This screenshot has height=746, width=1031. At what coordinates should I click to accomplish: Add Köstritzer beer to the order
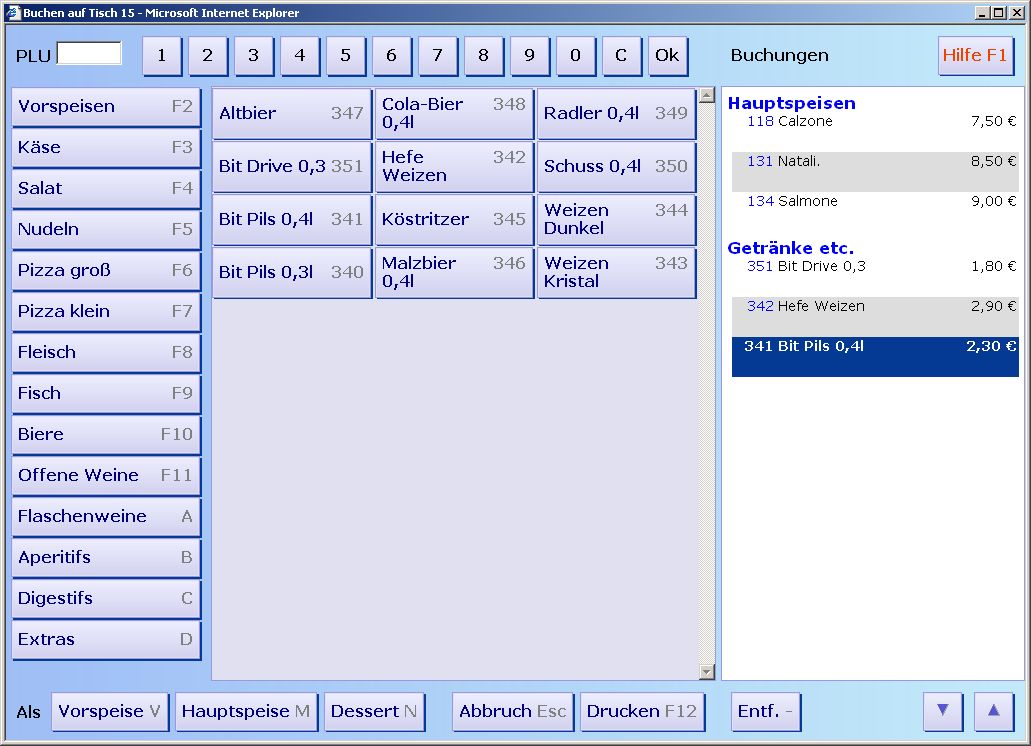point(454,220)
